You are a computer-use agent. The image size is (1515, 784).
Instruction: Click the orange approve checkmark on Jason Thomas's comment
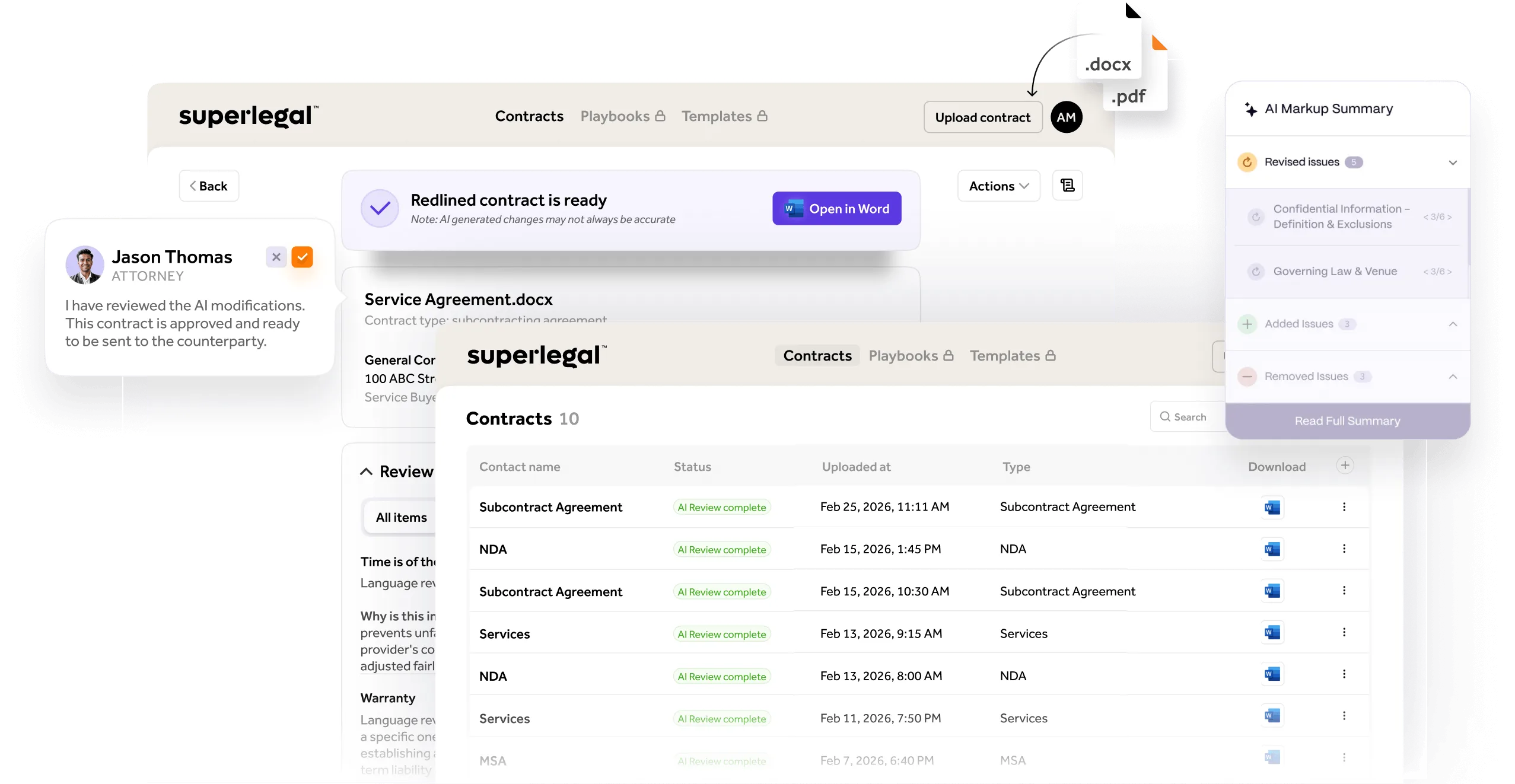(x=302, y=257)
